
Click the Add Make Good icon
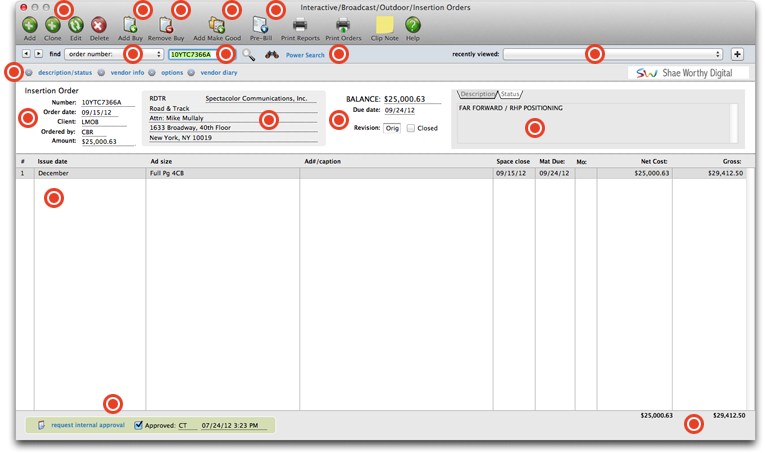point(216,24)
